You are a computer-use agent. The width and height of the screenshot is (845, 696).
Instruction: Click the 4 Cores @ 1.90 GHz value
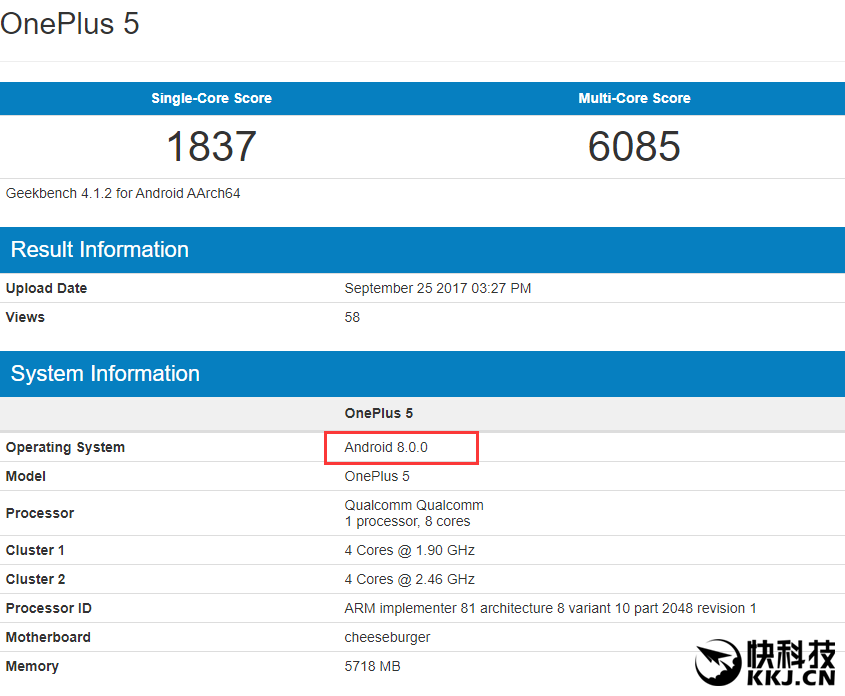pyautogui.click(x=410, y=550)
